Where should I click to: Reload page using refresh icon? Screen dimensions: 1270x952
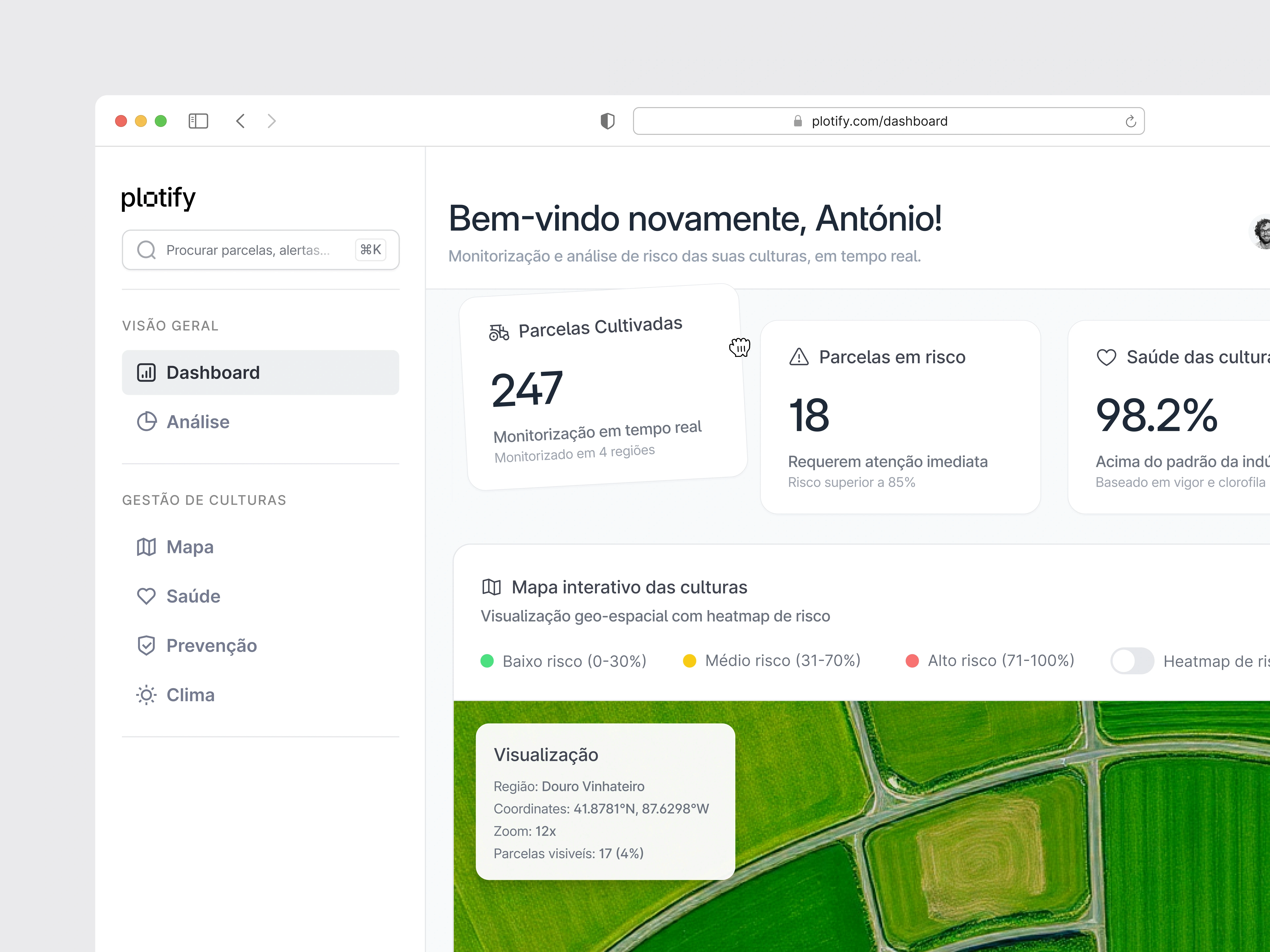(1130, 121)
